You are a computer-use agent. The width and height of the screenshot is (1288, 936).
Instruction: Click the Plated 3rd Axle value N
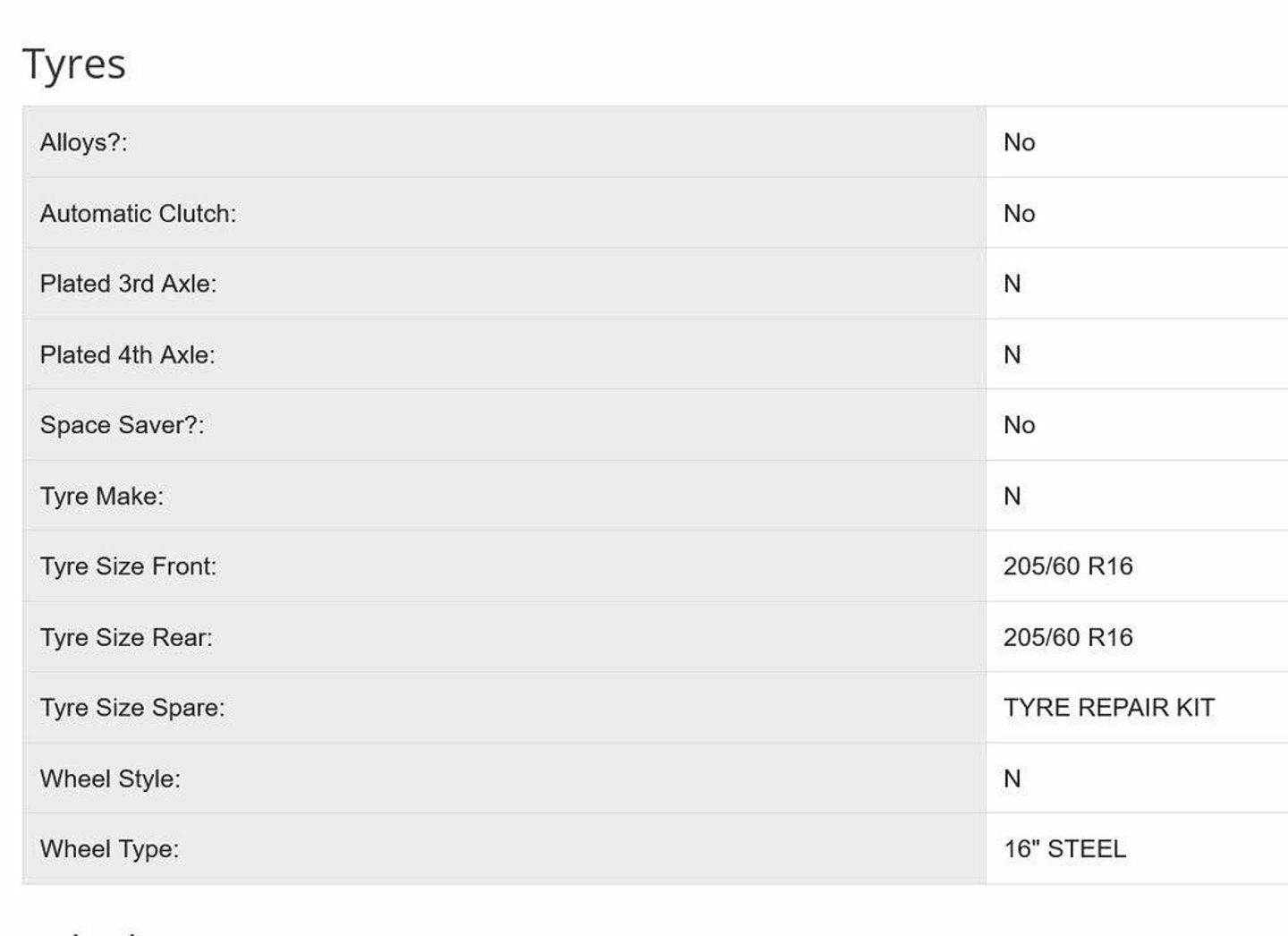pyautogui.click(x=1012, y=284)
